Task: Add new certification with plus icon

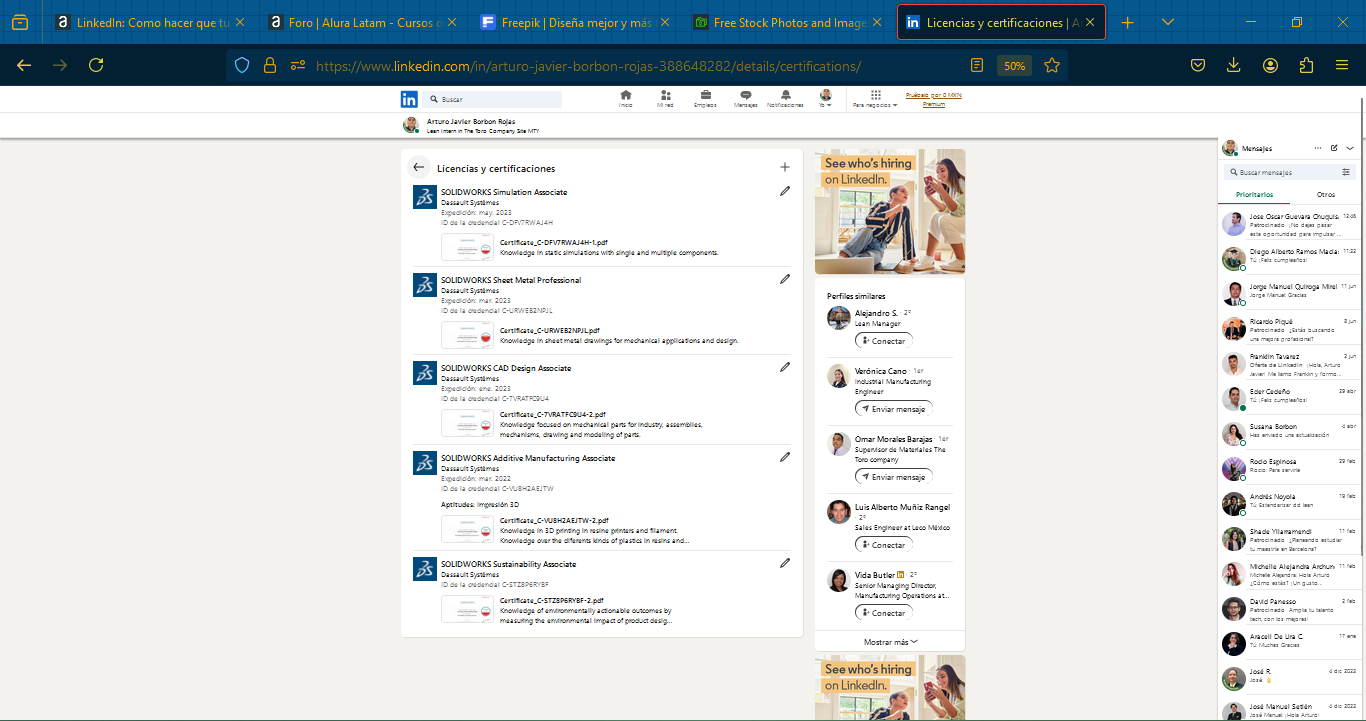Action: pos(785,168)
